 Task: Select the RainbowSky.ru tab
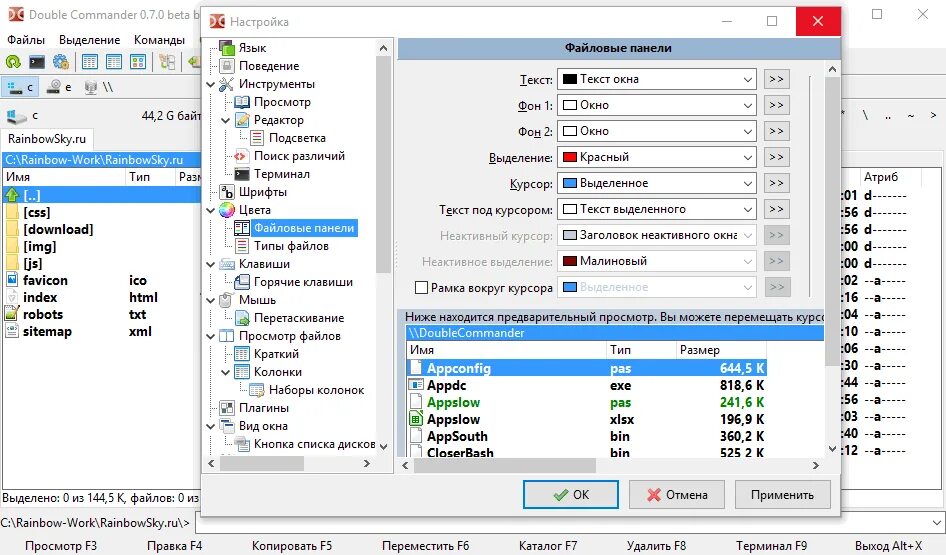tap(46, 139)
